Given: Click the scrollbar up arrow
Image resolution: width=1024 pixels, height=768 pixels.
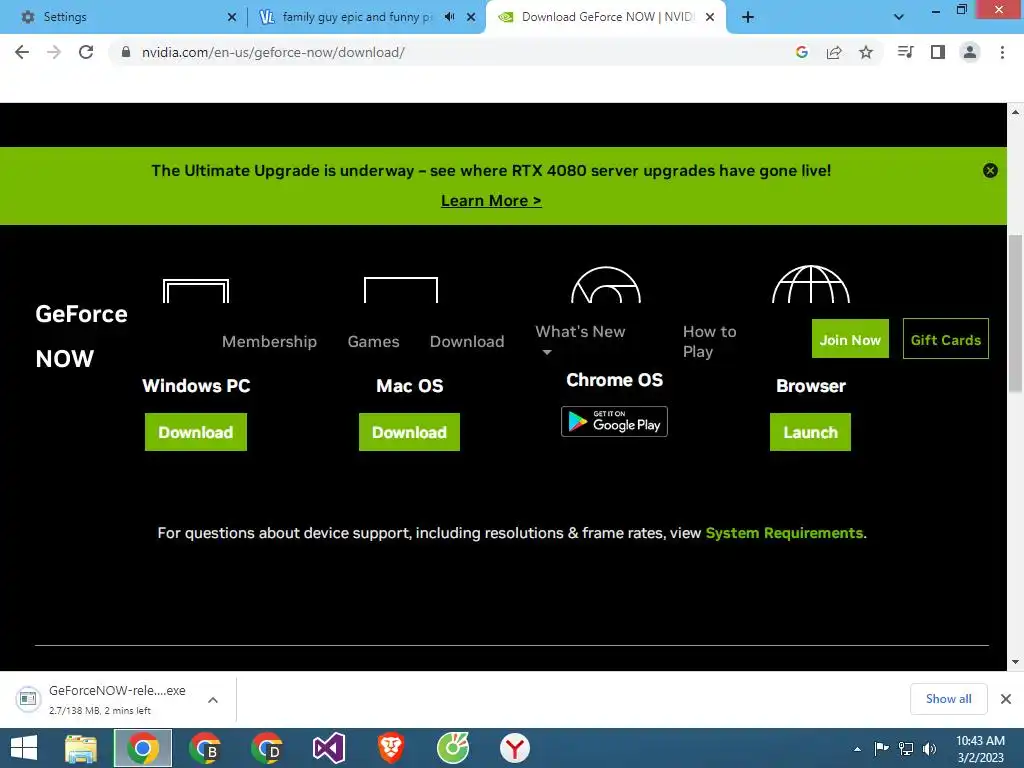Looking at the screenshot, I should point(1015,112).
